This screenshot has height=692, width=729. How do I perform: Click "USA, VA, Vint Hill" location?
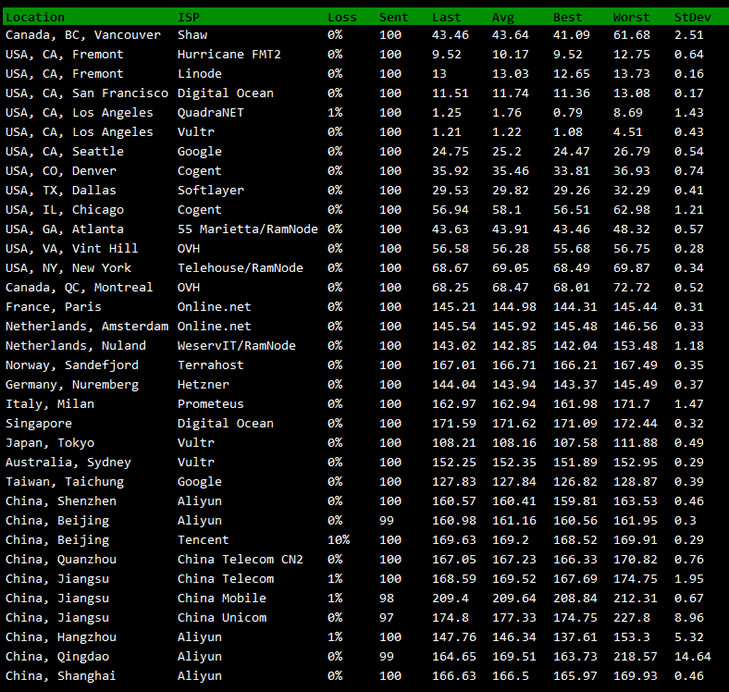click(72, 249)
